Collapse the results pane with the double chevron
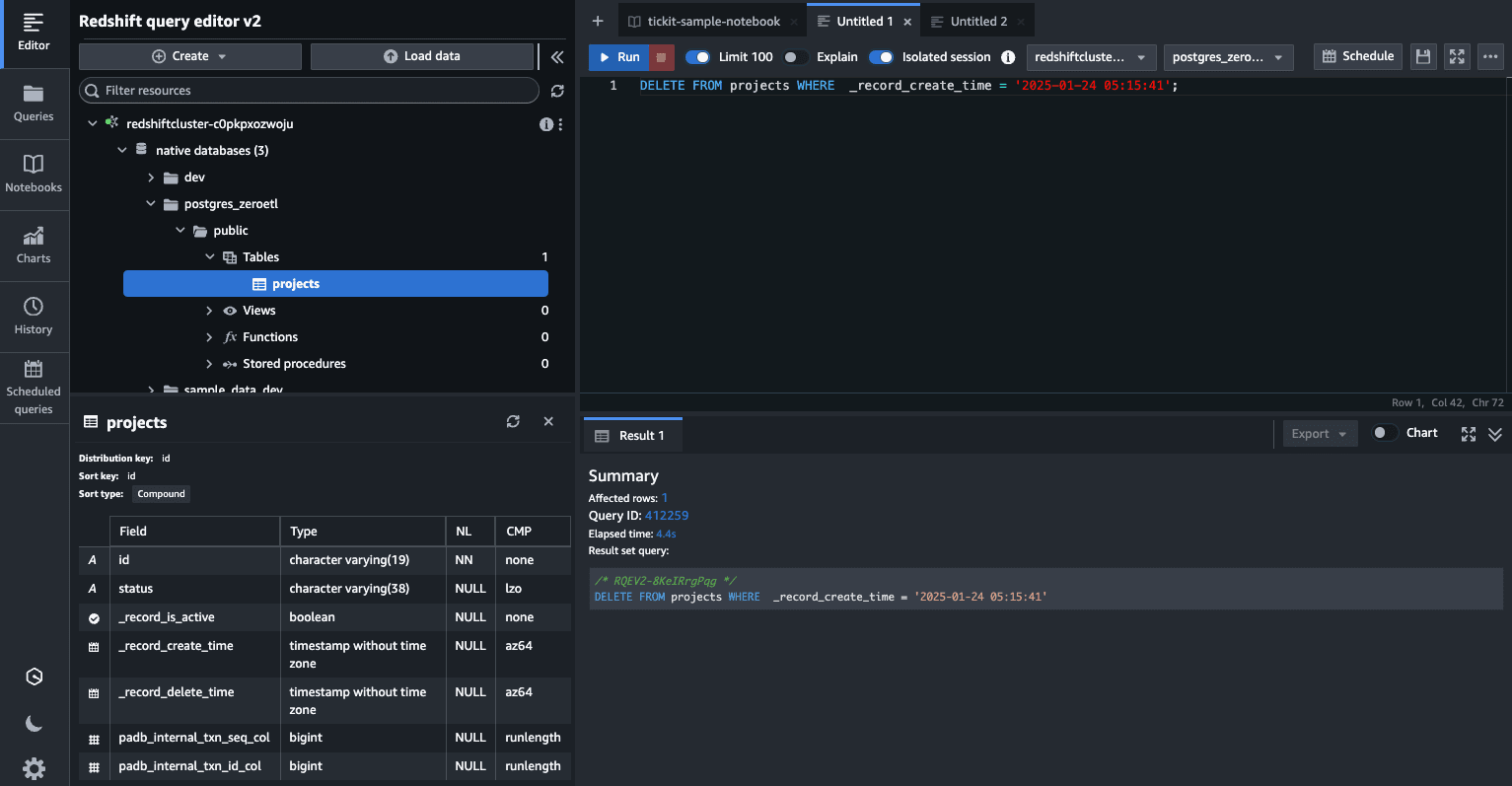 (1495, 434)
